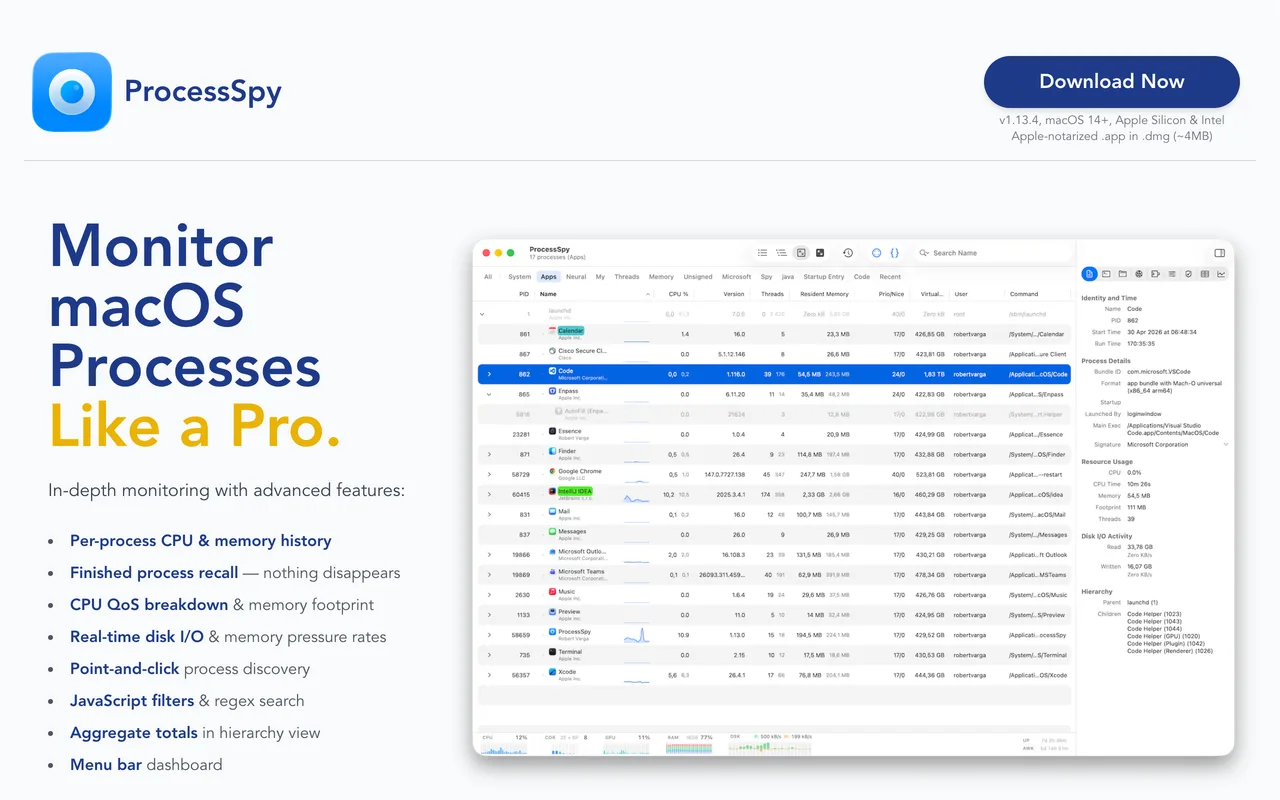Click the Download Now button
Image resolution: width=1280 pixels, height=800 pixels.
pos(1111,82)
